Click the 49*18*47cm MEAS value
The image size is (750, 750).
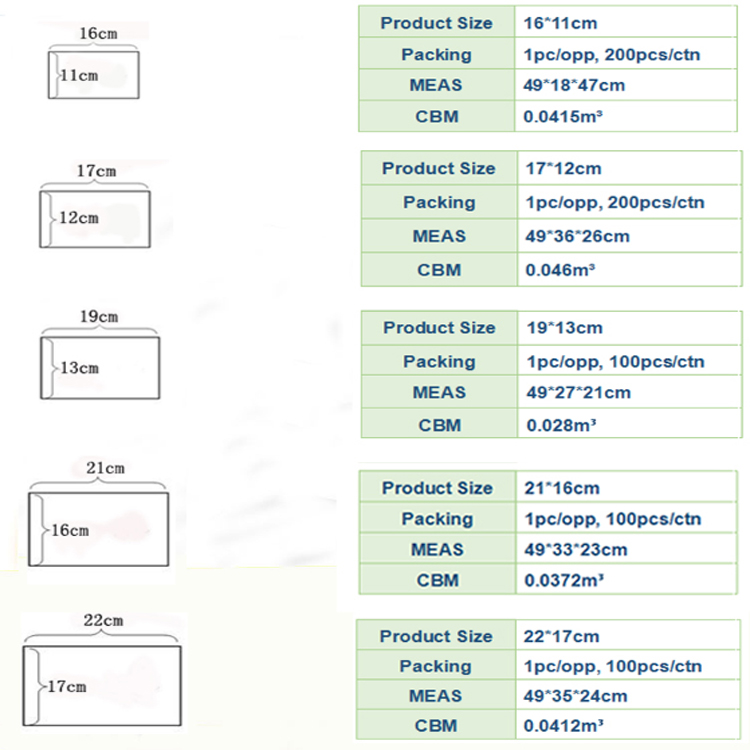(574, 85)
